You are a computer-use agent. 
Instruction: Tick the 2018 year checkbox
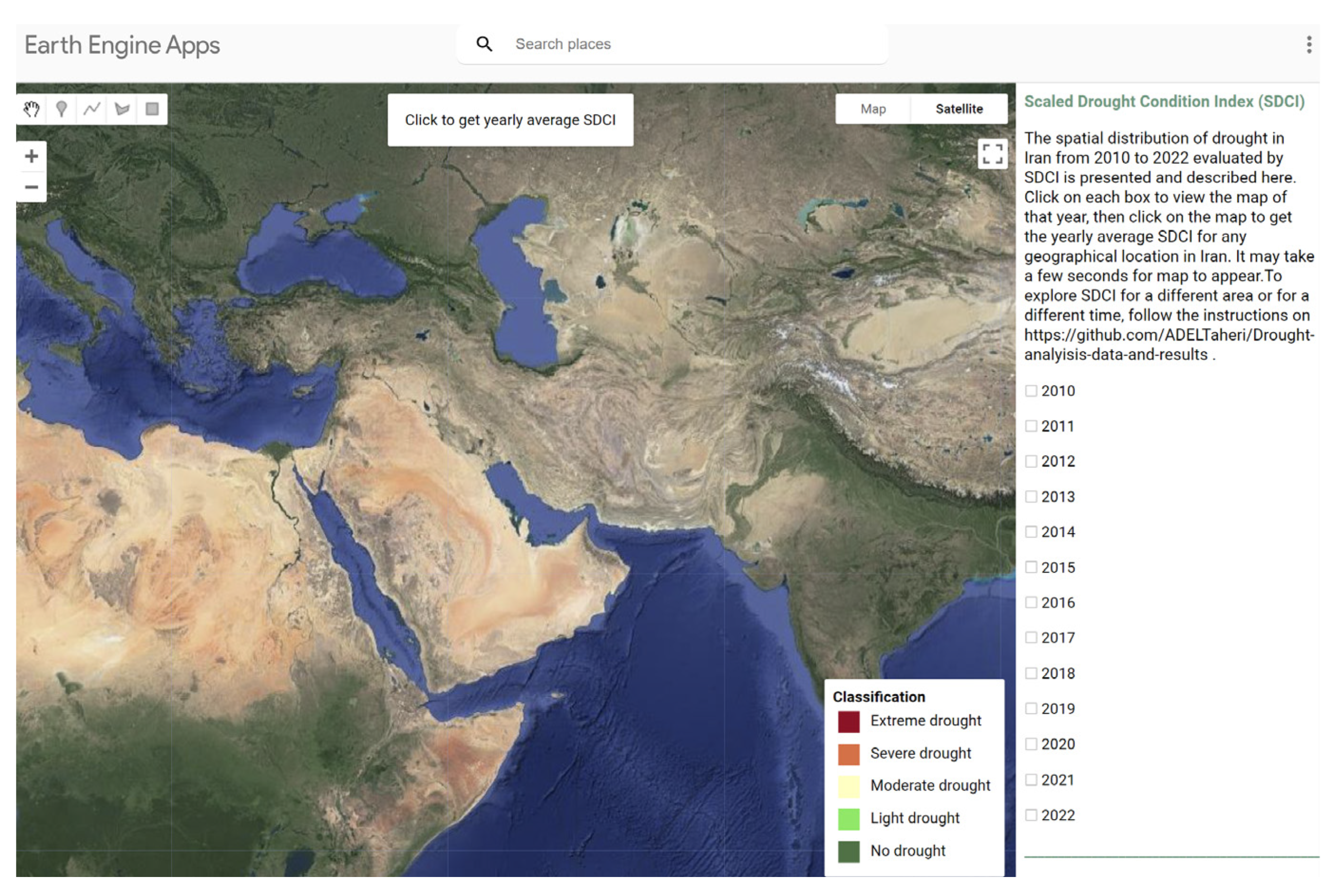(x=1031, y=673)
